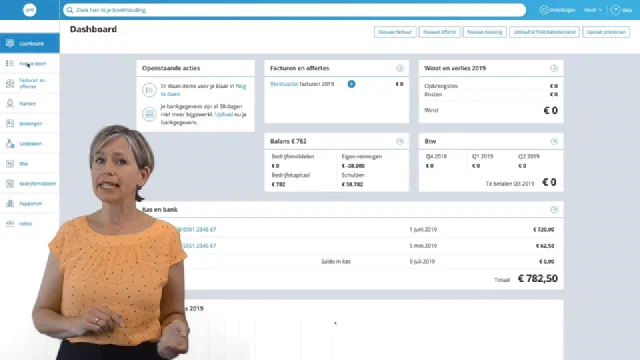Click the amount € 720,00
Image resolution: width=640 pixels, height=360 pixels.
coord(544,230)
